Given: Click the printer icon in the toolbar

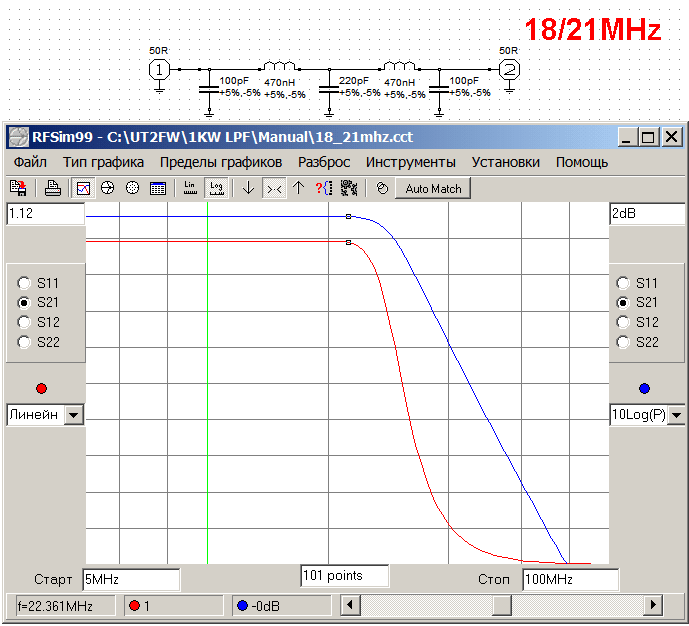Looking at the screenshot, I should pyautogui.click(x=53, y=188).
